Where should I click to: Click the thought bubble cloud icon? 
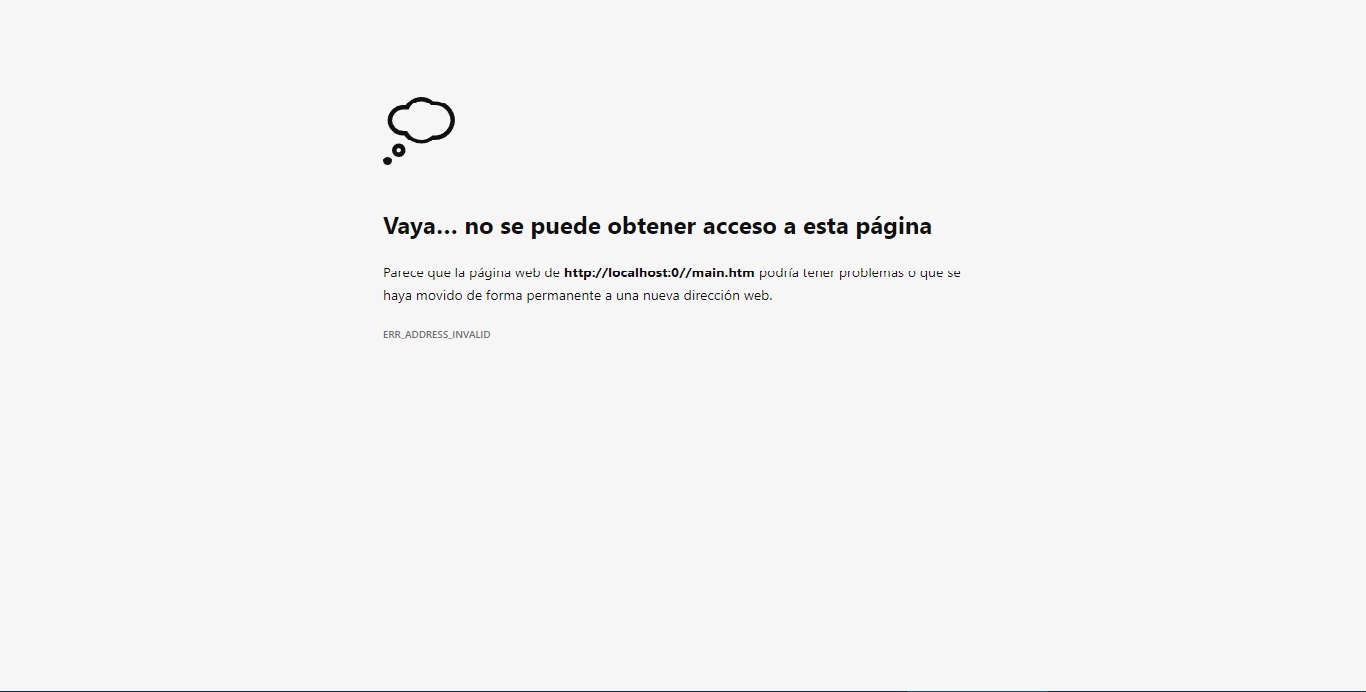421,120
